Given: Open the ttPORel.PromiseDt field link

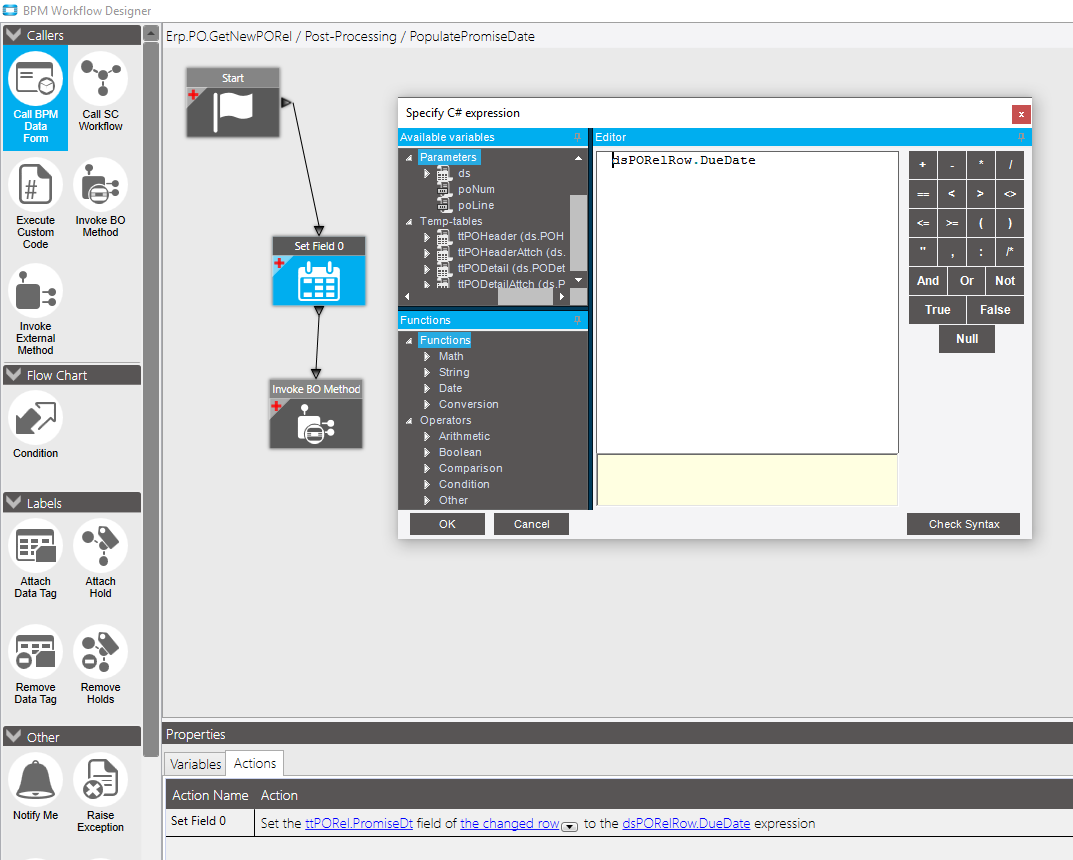Looking at the screenshot, I should click(x=358, y=824).
